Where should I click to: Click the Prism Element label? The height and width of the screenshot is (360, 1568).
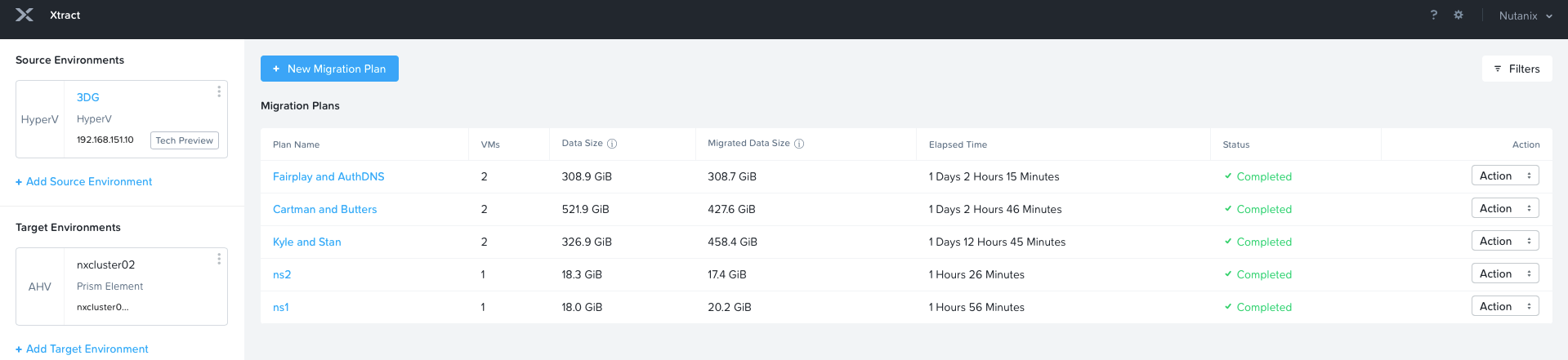109,287
